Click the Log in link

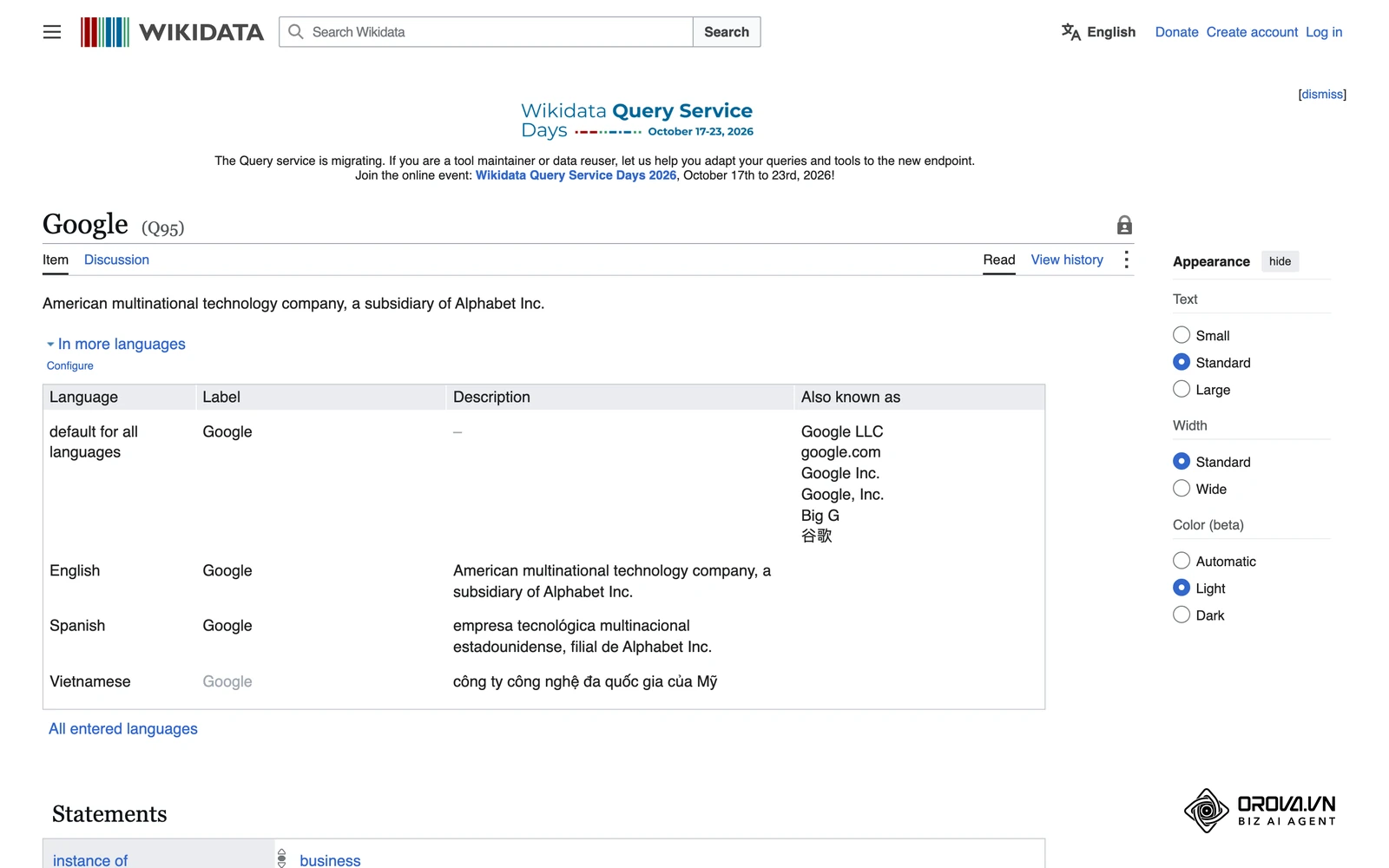[1324, 32]
